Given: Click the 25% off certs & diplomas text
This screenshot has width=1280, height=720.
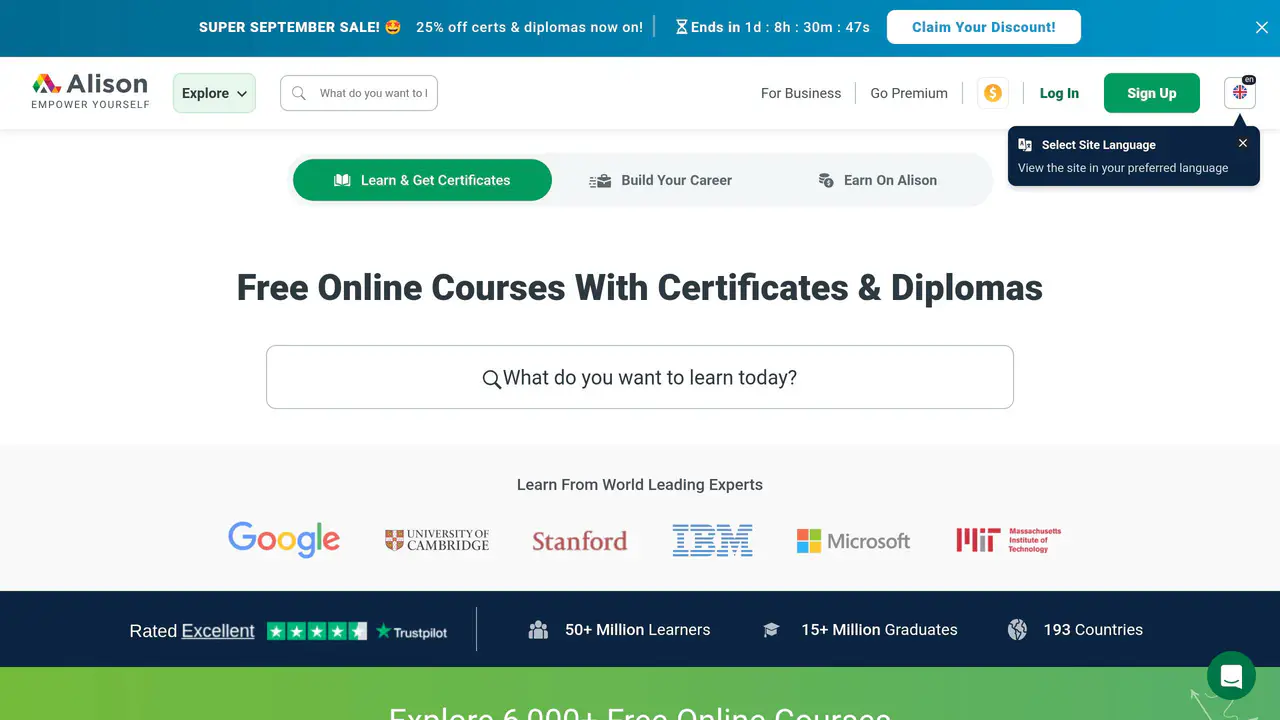Looking at the screenshot, I should (x=529, y=27).
